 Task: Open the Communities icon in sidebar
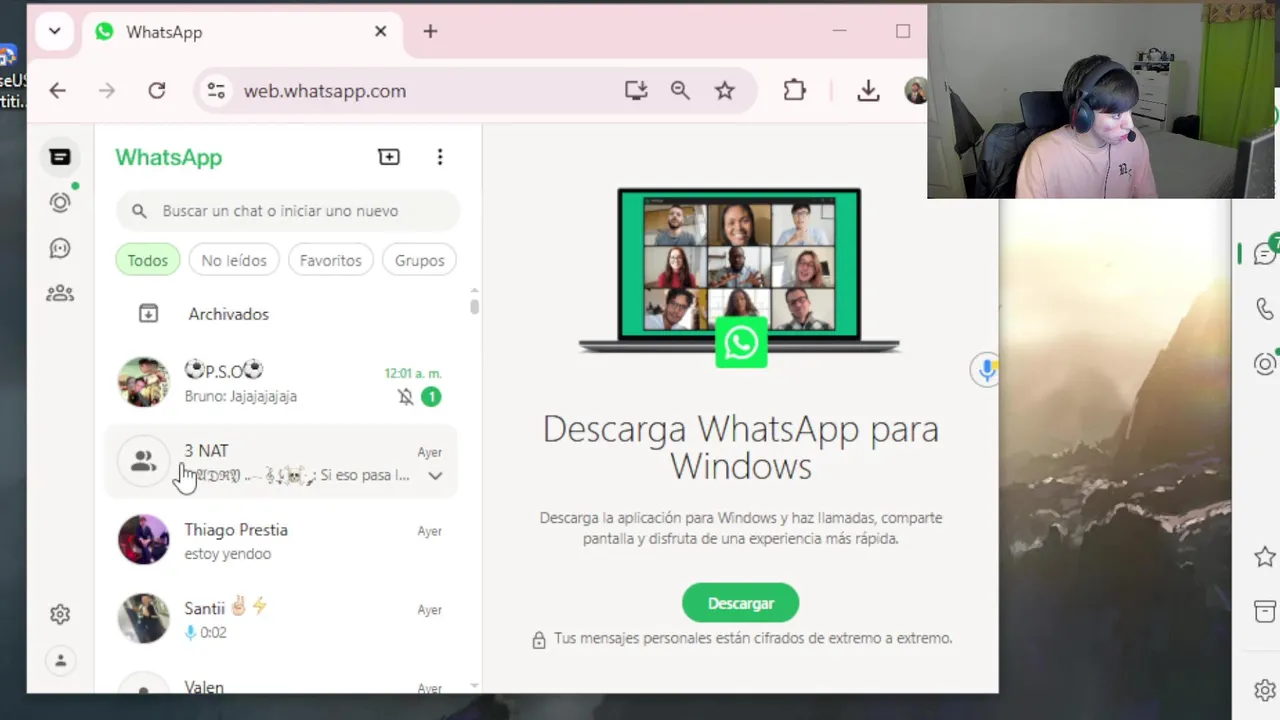coord(60,294)
